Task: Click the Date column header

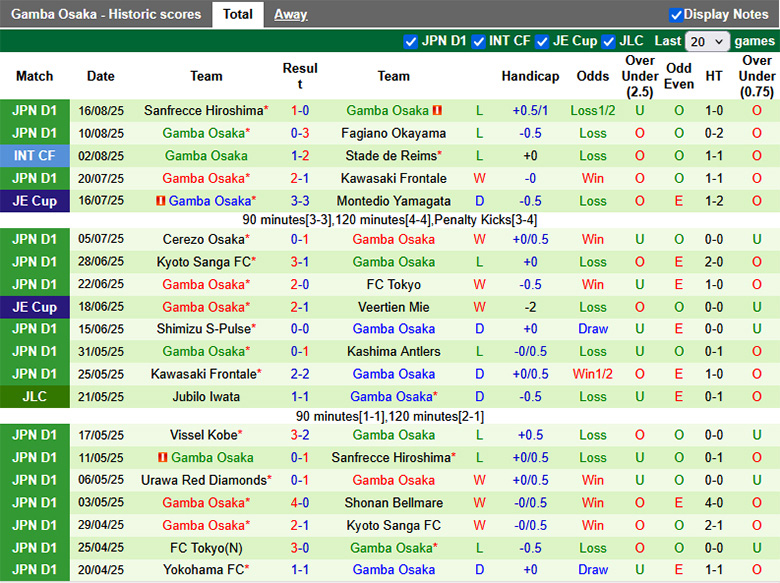Action: [100, 76]
